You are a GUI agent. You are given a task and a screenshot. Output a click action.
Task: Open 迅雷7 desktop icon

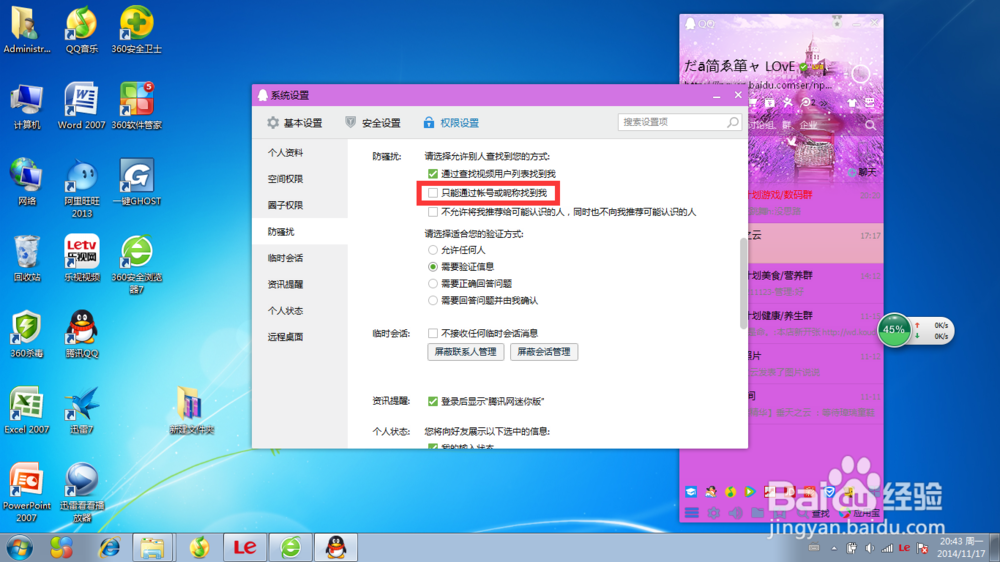point(82,410)
